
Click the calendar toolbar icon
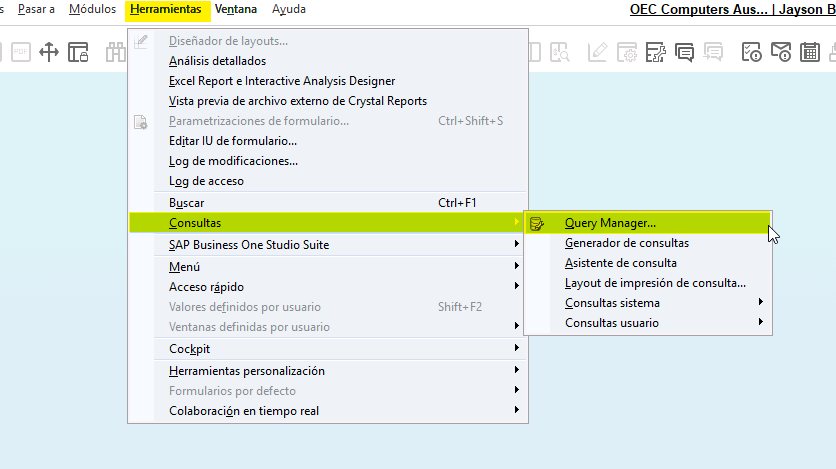pyautogui.click(x=810, y=52)
